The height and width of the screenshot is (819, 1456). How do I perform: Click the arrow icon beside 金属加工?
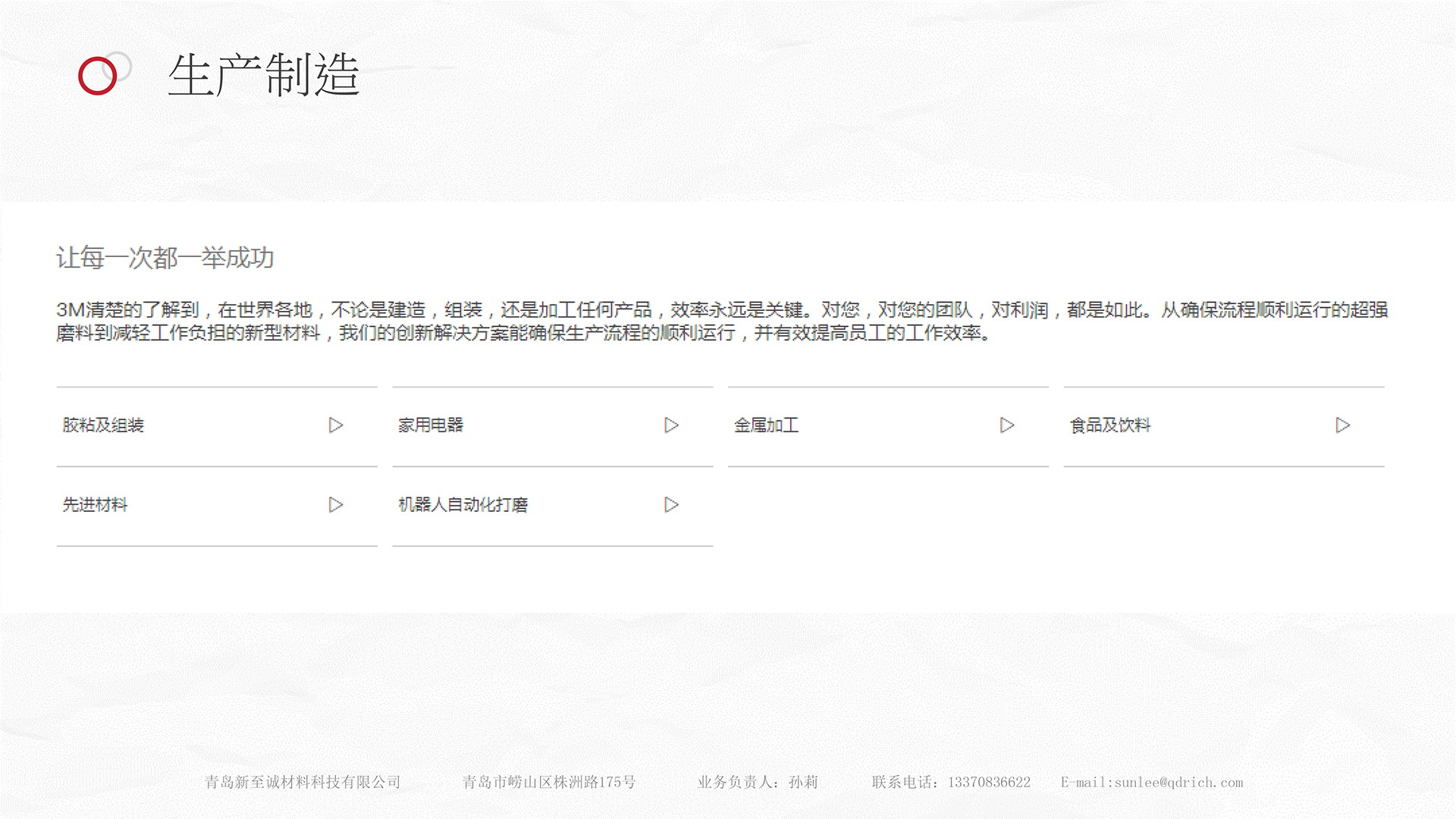point(1007,425)
